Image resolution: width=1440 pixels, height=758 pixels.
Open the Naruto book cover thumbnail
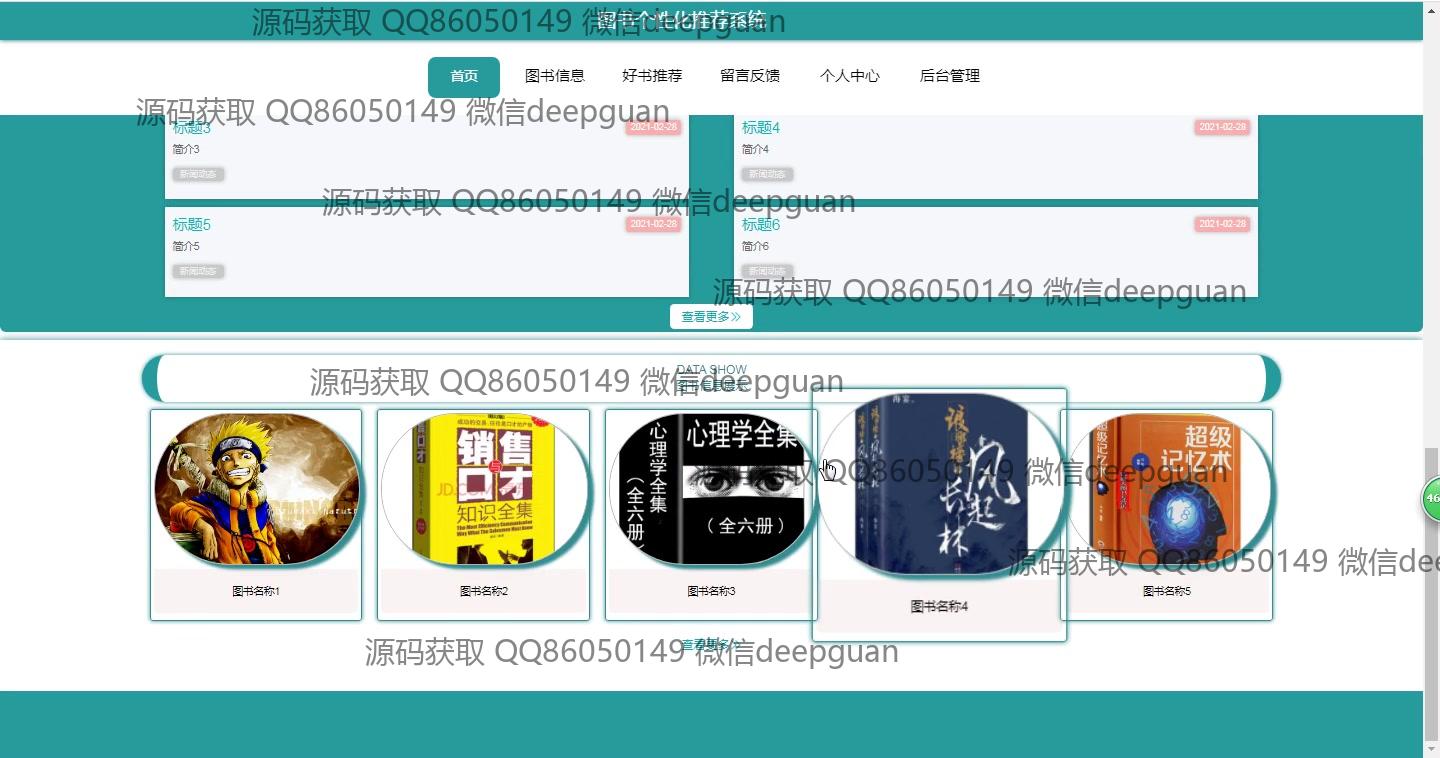[x=256, y=490]
